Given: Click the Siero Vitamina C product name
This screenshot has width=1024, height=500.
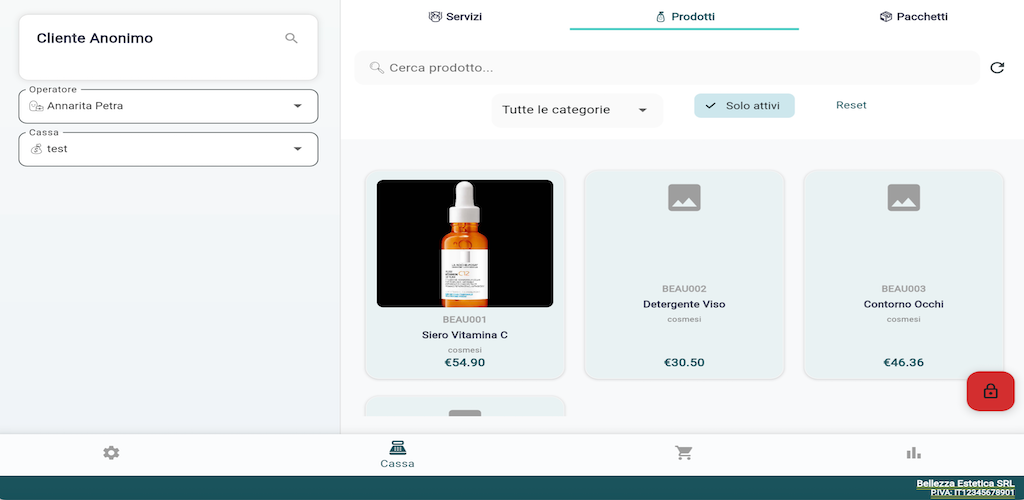Looking at the screenshot, I should coord(465,335).
